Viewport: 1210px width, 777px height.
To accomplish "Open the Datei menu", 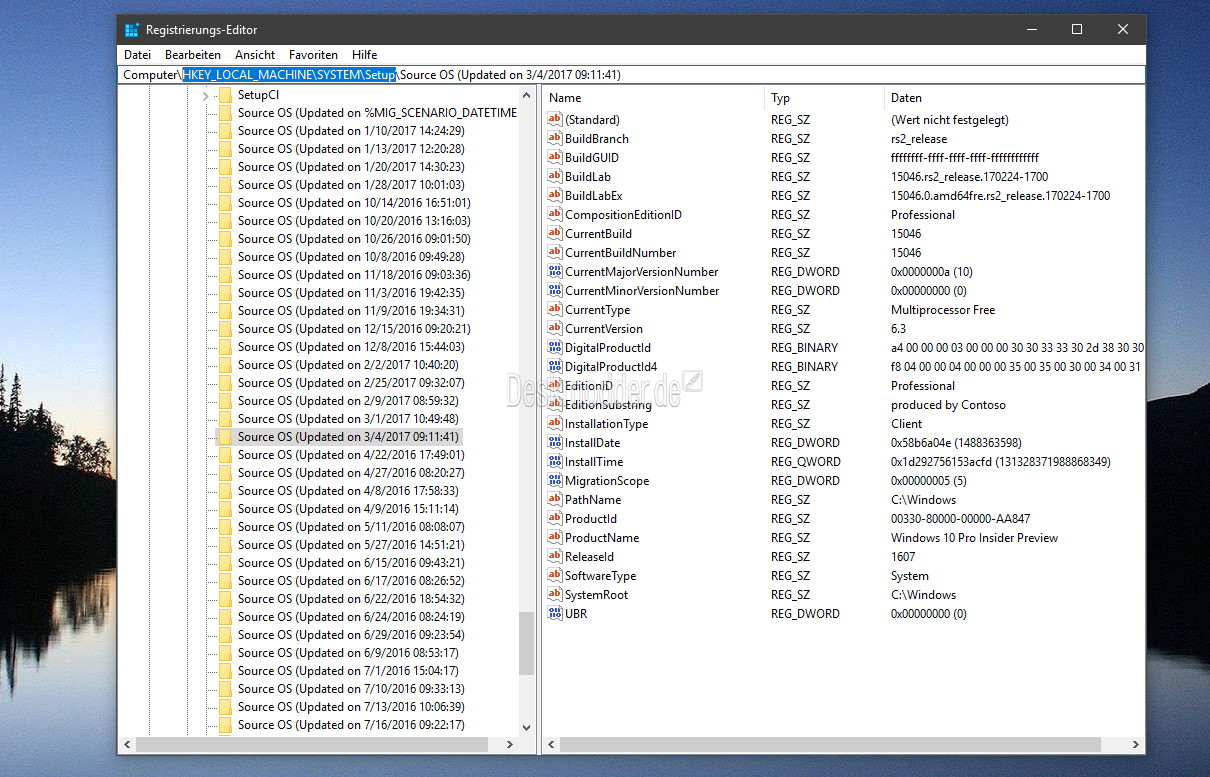I will pos(137,55).
